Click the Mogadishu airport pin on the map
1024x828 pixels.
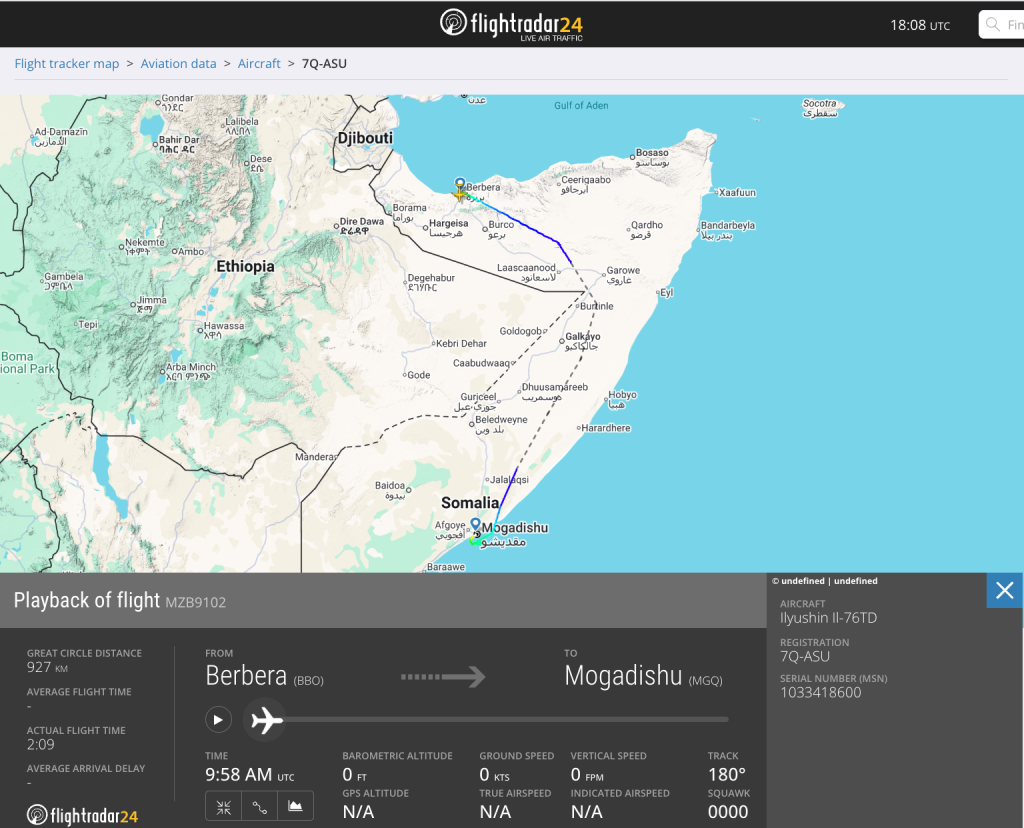476,525
